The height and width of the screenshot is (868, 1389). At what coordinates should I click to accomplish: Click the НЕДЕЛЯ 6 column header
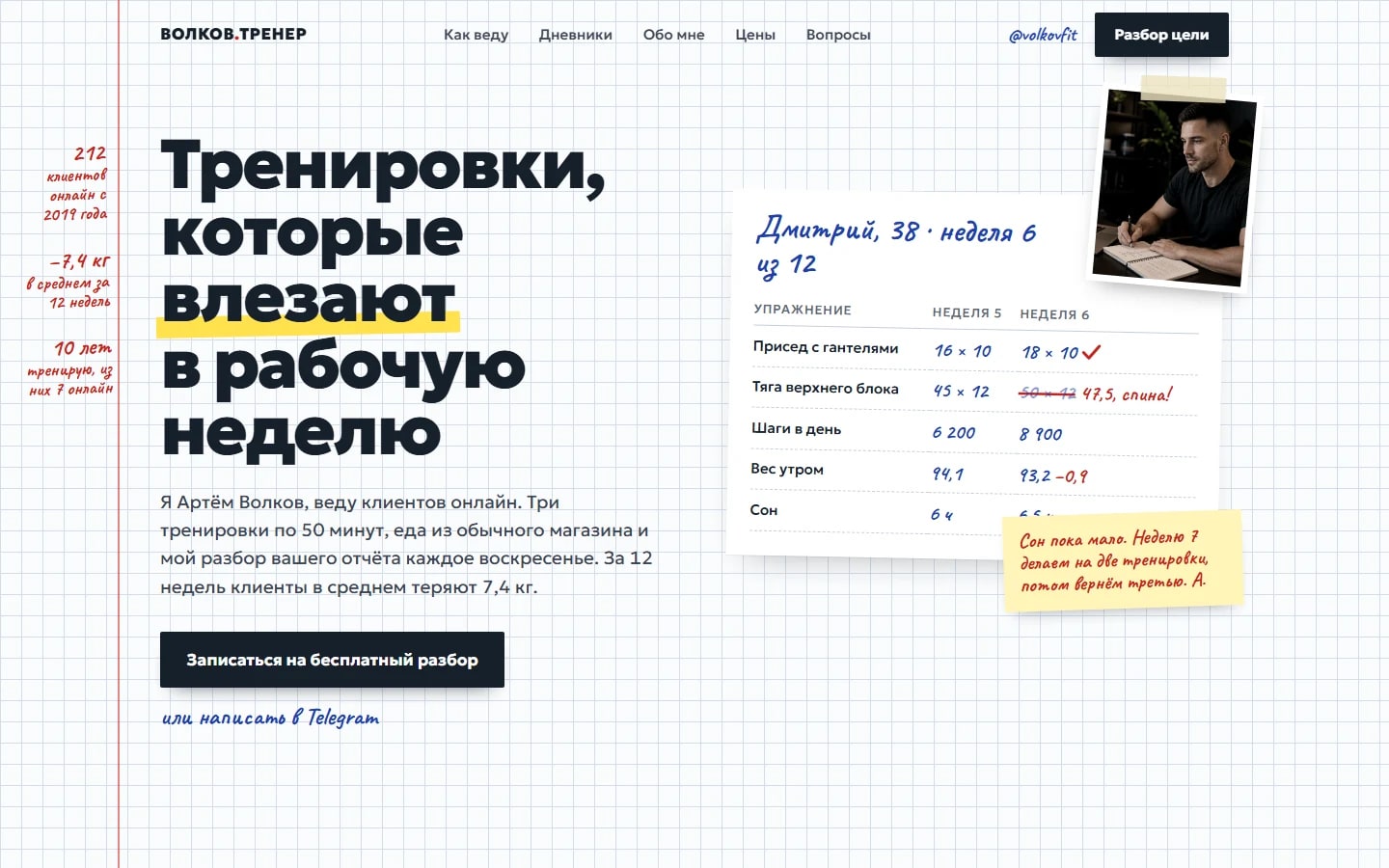(1054, 314)
